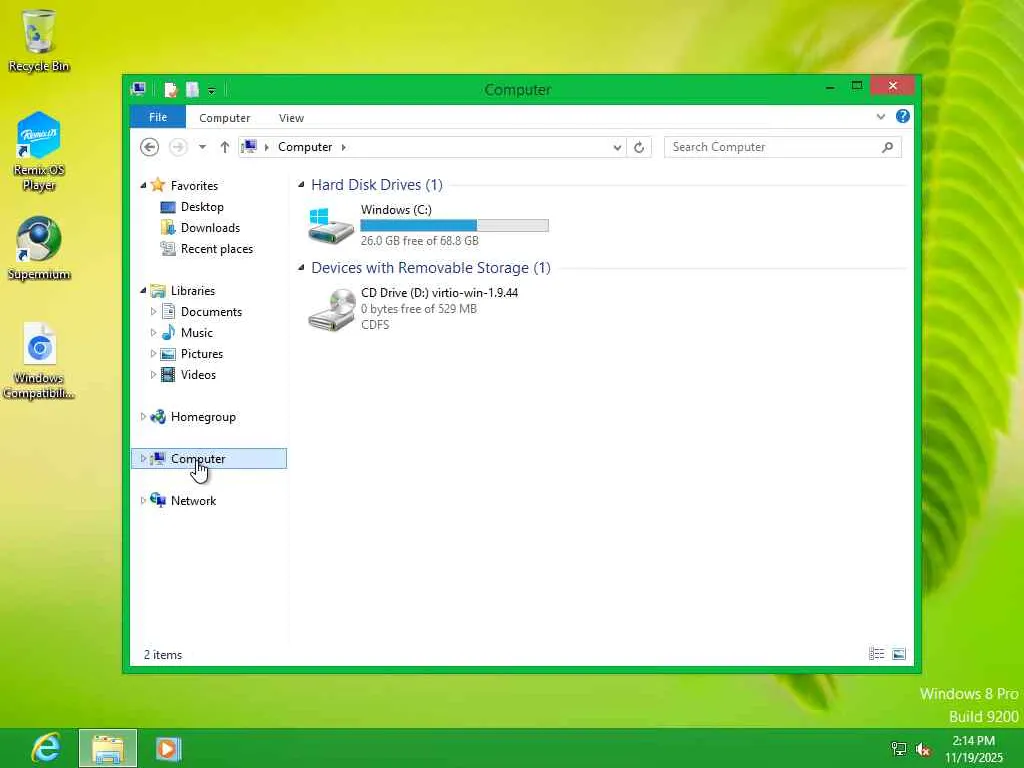The image size is (1024, 768).
Task: Click the File Explorer taskbar button
Action: [108, 748]
